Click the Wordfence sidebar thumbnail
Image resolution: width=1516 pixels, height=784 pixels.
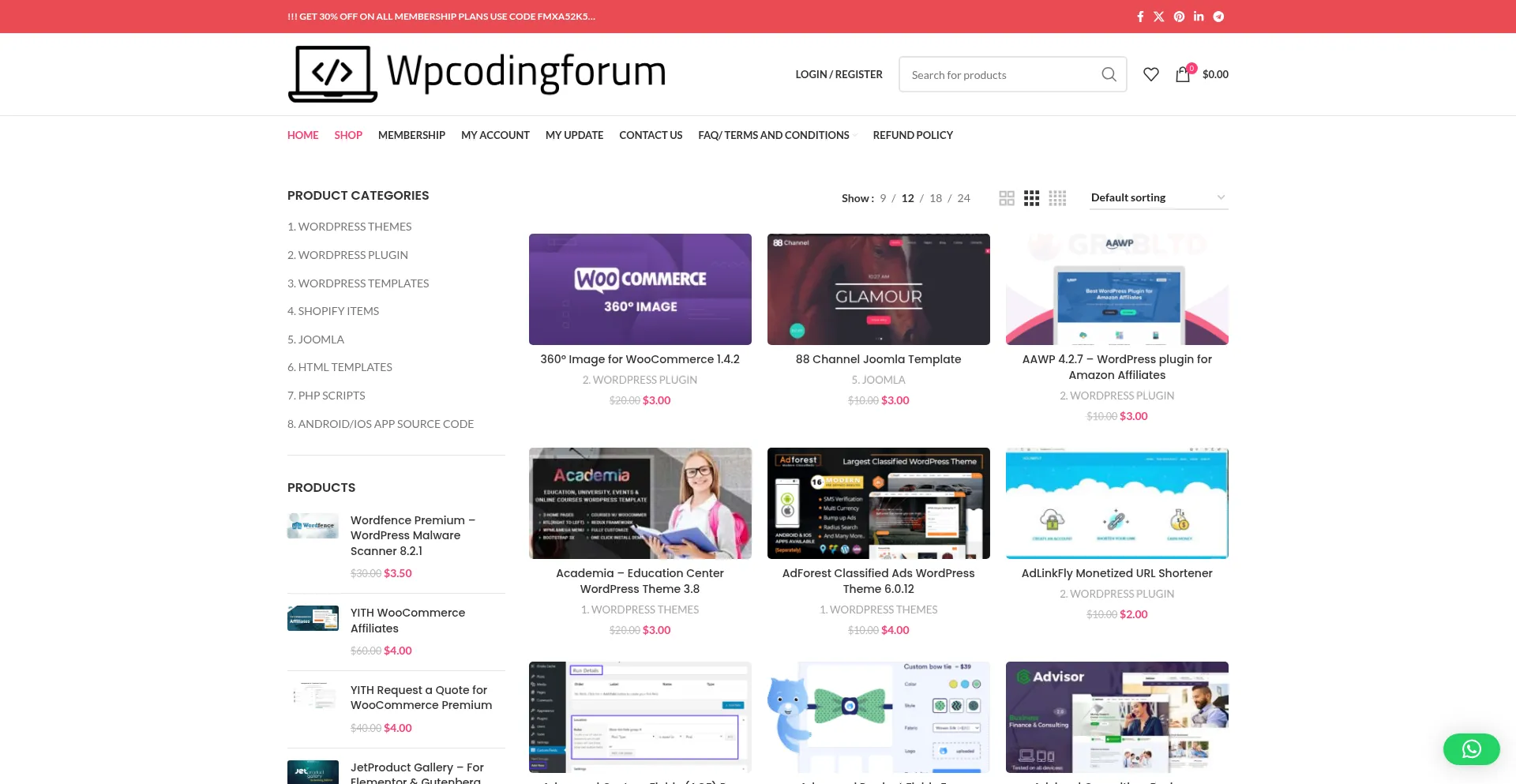(313, 526)
